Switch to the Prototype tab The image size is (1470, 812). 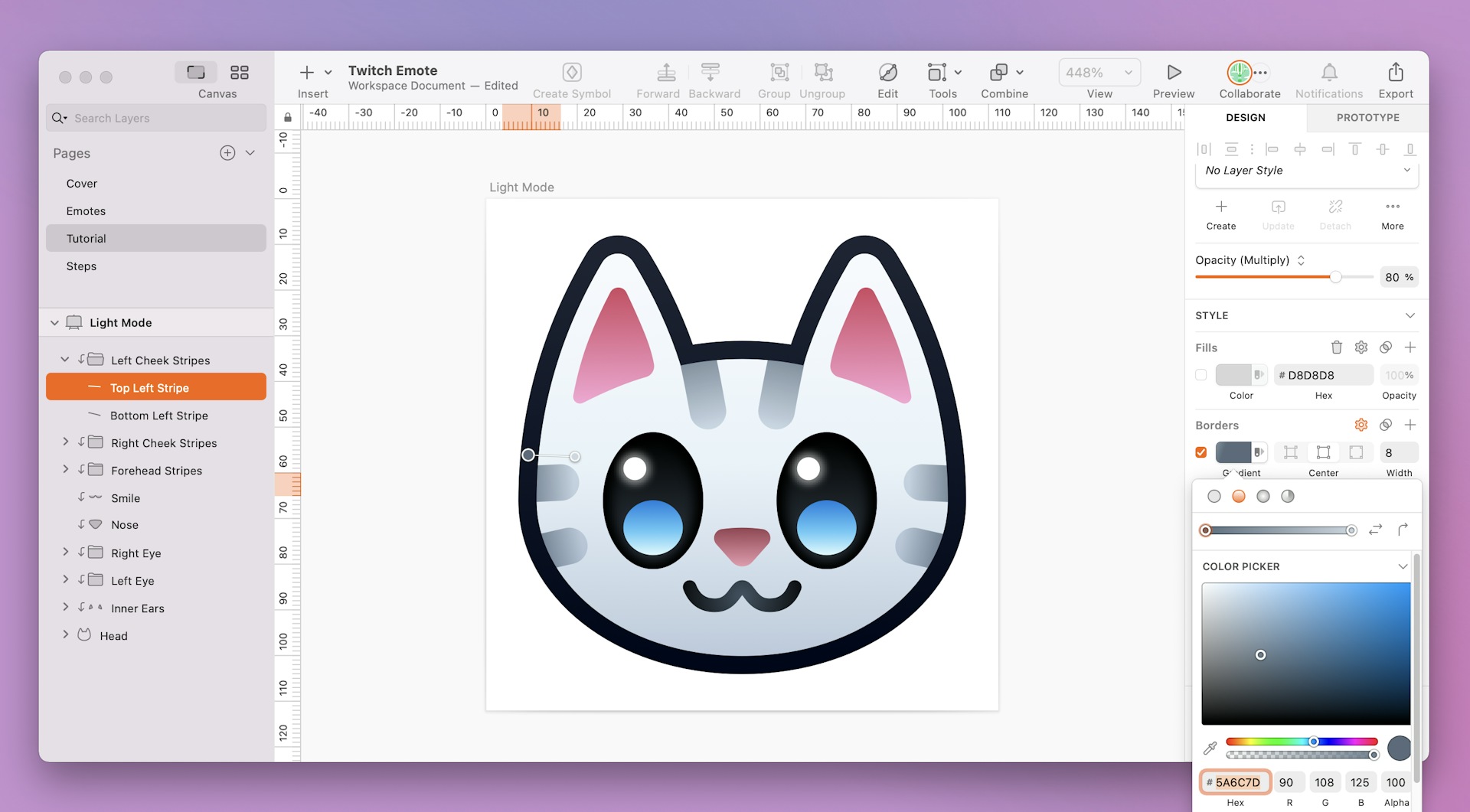click(x=1367, y=118)
